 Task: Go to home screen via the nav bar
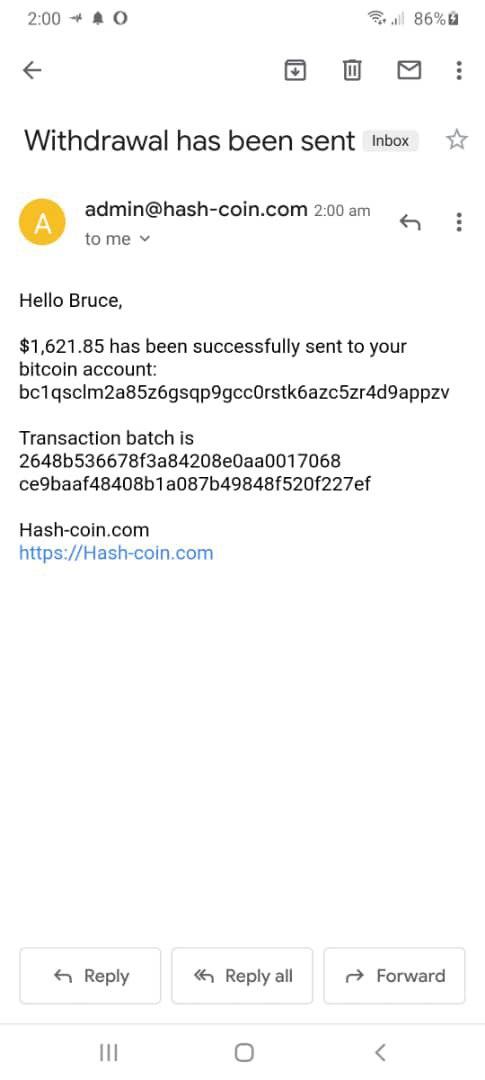(x=244, y=1052)
